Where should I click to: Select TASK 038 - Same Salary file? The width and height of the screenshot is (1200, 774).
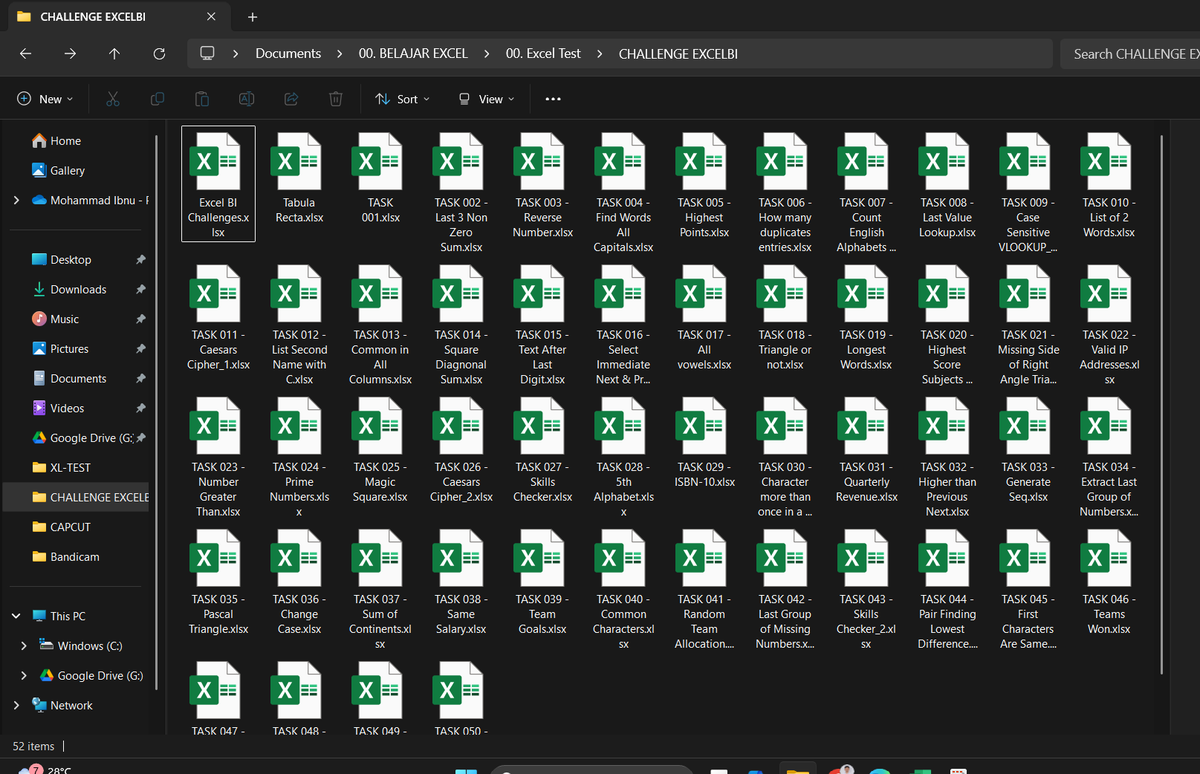tap(461, 582)
